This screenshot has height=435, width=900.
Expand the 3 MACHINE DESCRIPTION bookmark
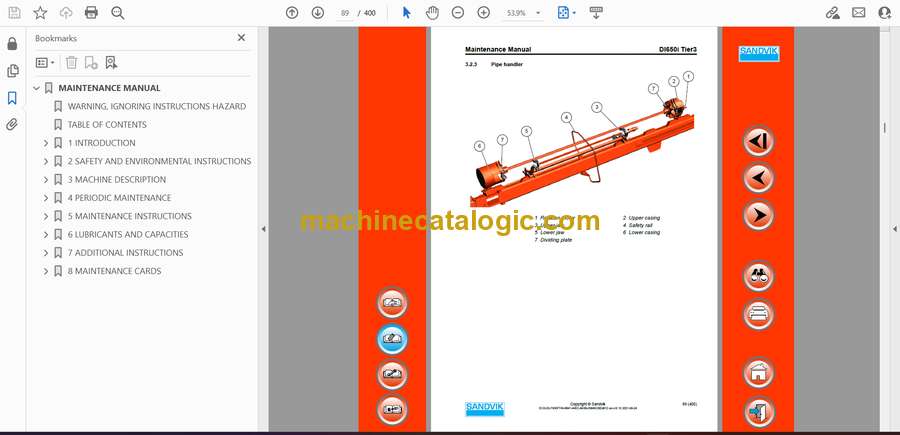[46, 180]
